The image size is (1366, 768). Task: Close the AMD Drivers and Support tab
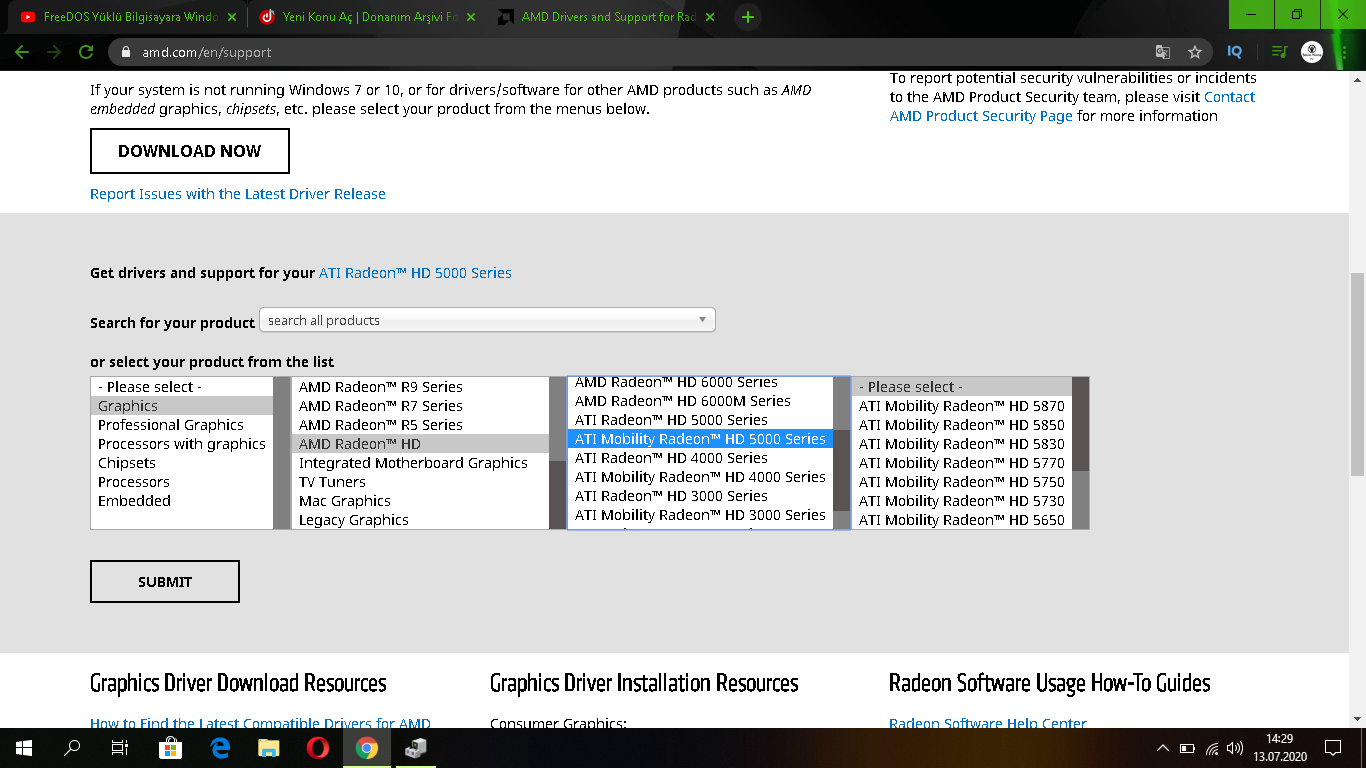(x=710, y=17)
